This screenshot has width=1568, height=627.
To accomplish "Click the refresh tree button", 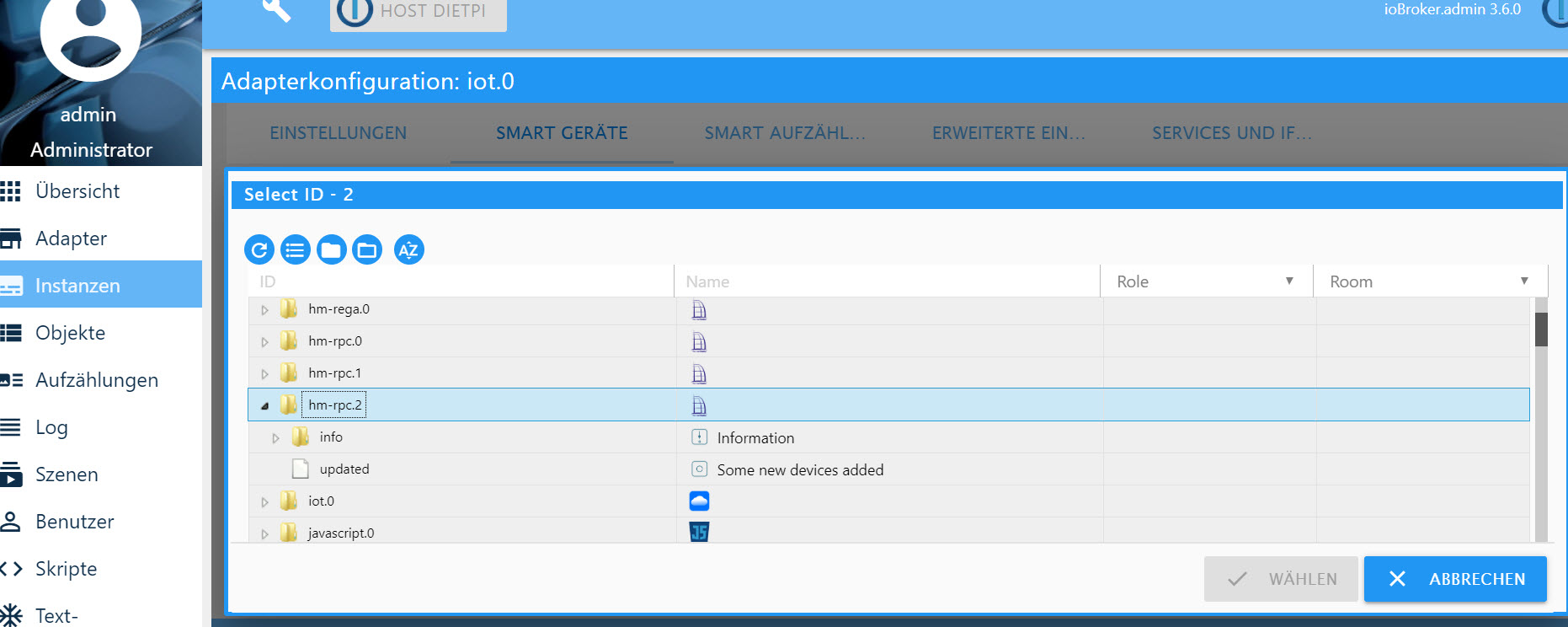I will point(259,249).
